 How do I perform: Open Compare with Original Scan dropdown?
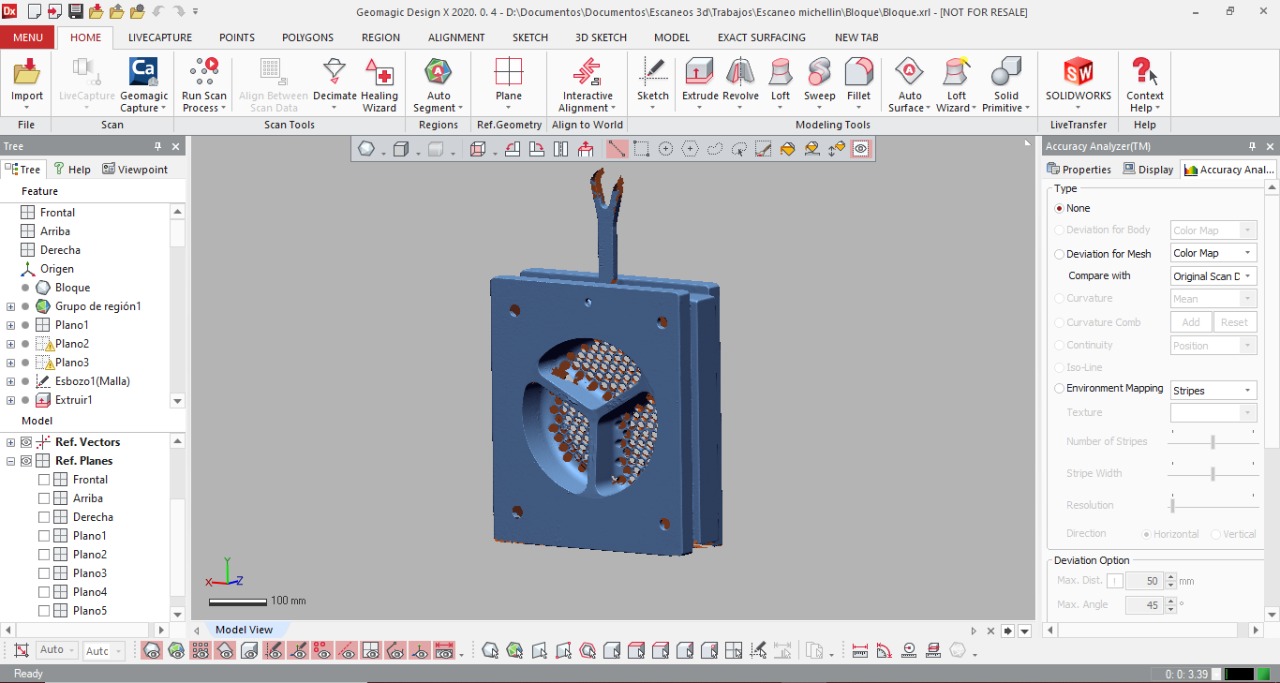click(1213, 276)
